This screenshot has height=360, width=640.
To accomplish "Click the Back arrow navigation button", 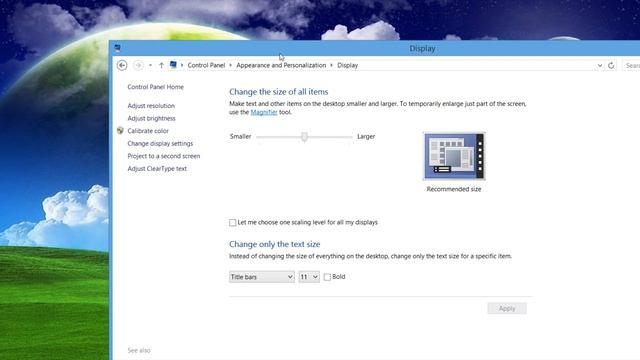I will click(x=122, y=65).
